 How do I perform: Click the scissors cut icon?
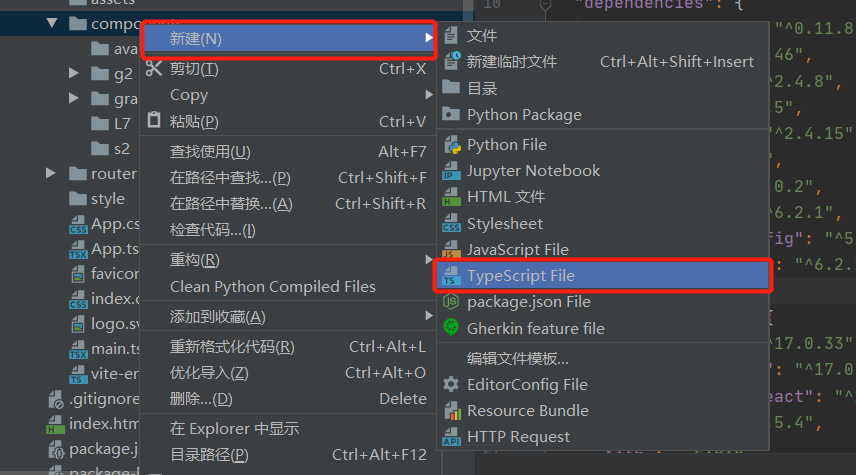(154, 69)
